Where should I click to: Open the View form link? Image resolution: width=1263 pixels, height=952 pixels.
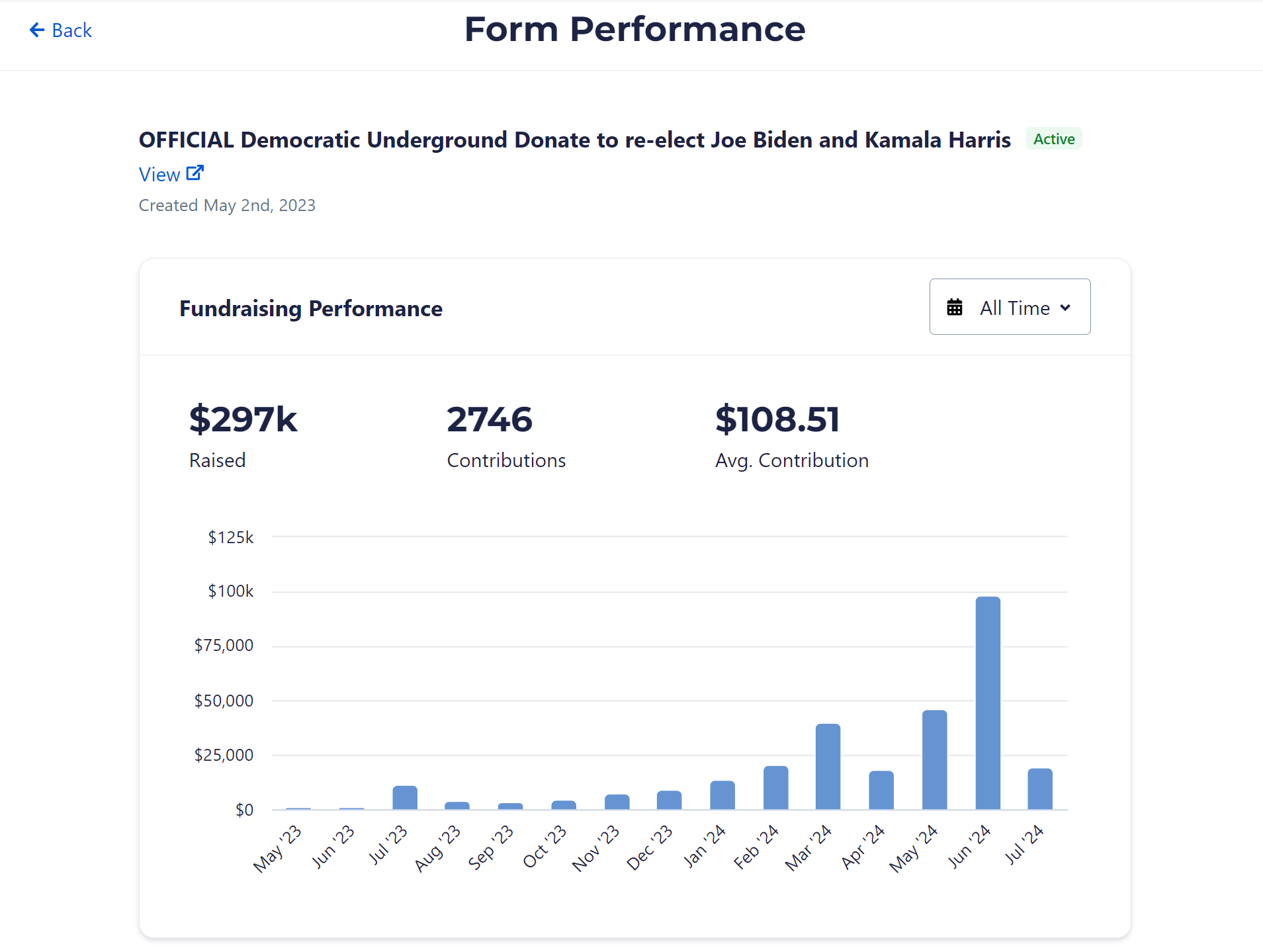159,175
